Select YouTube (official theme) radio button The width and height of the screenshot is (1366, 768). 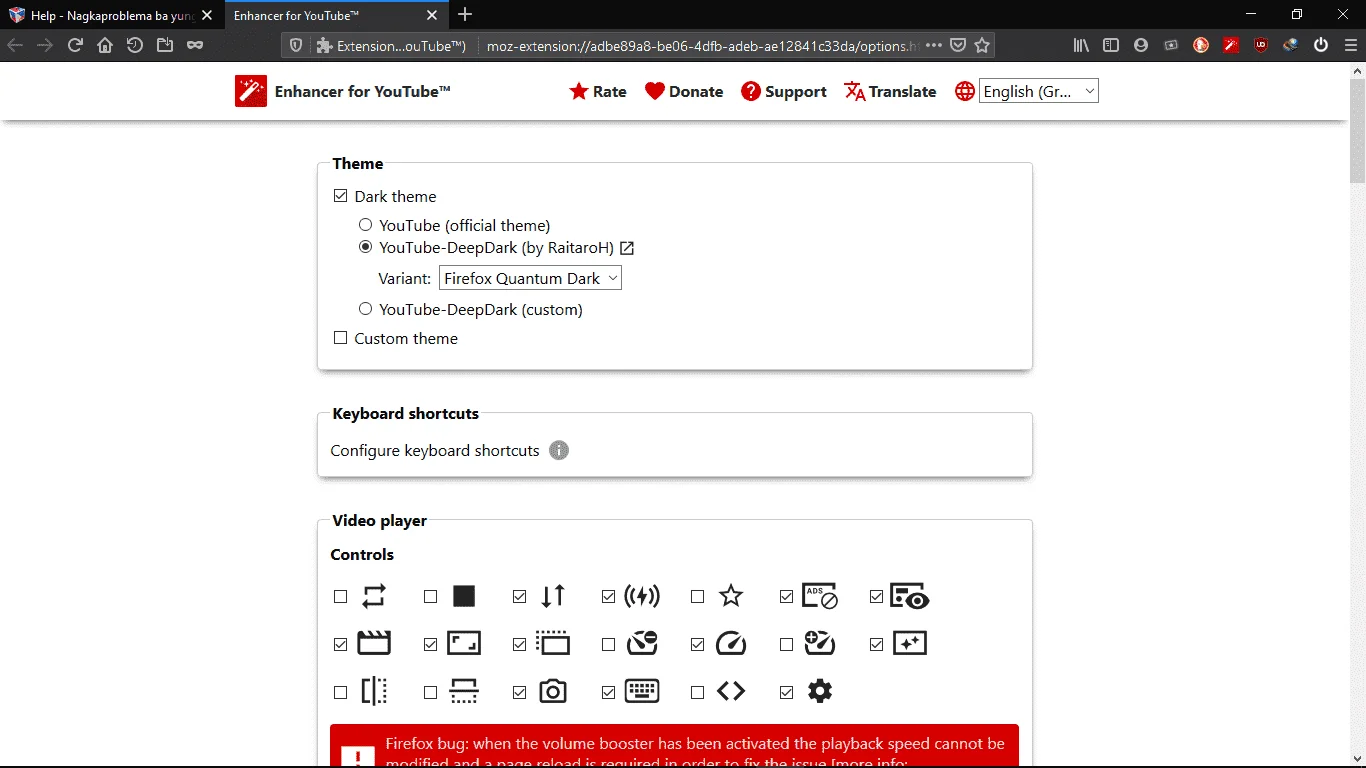pos(365,225)
